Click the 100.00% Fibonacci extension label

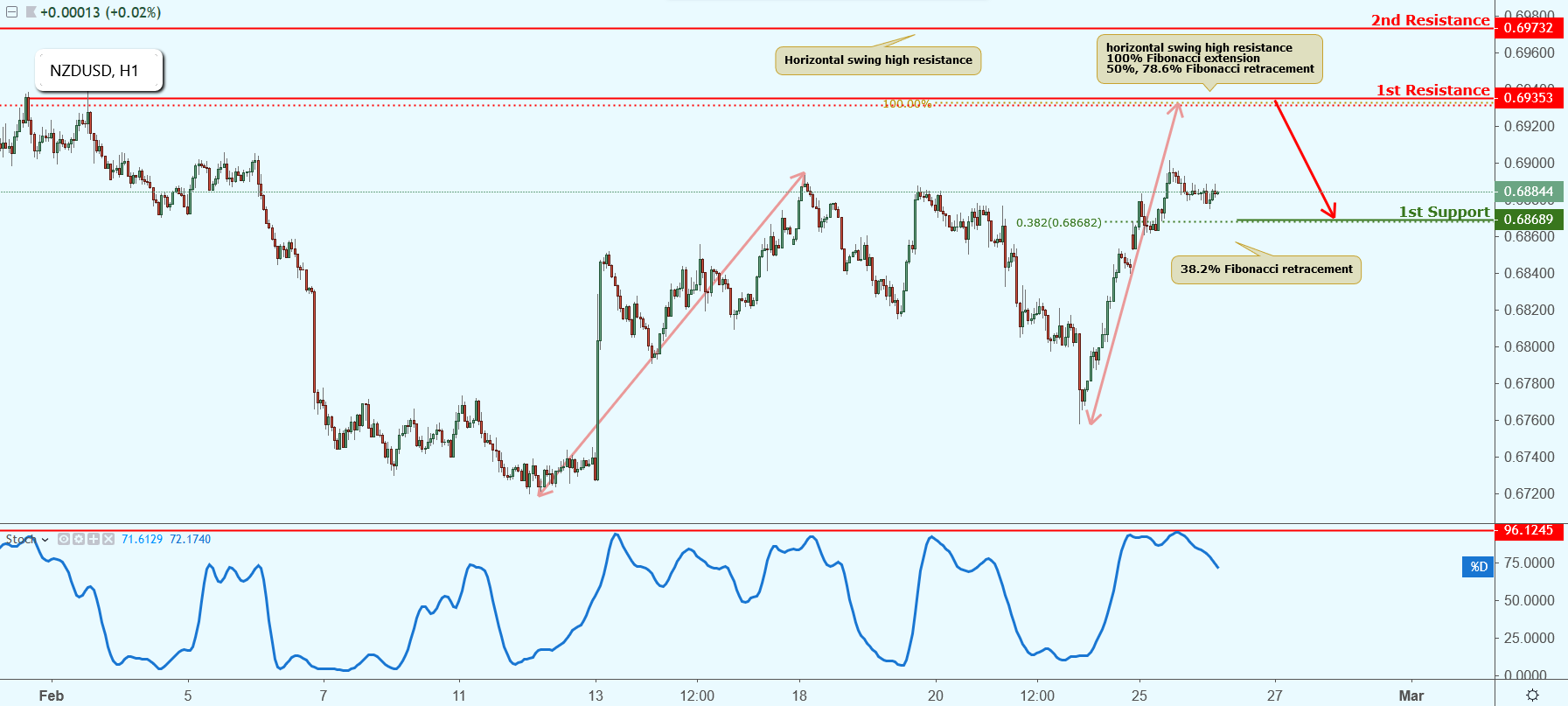click(x=907, y=104)
